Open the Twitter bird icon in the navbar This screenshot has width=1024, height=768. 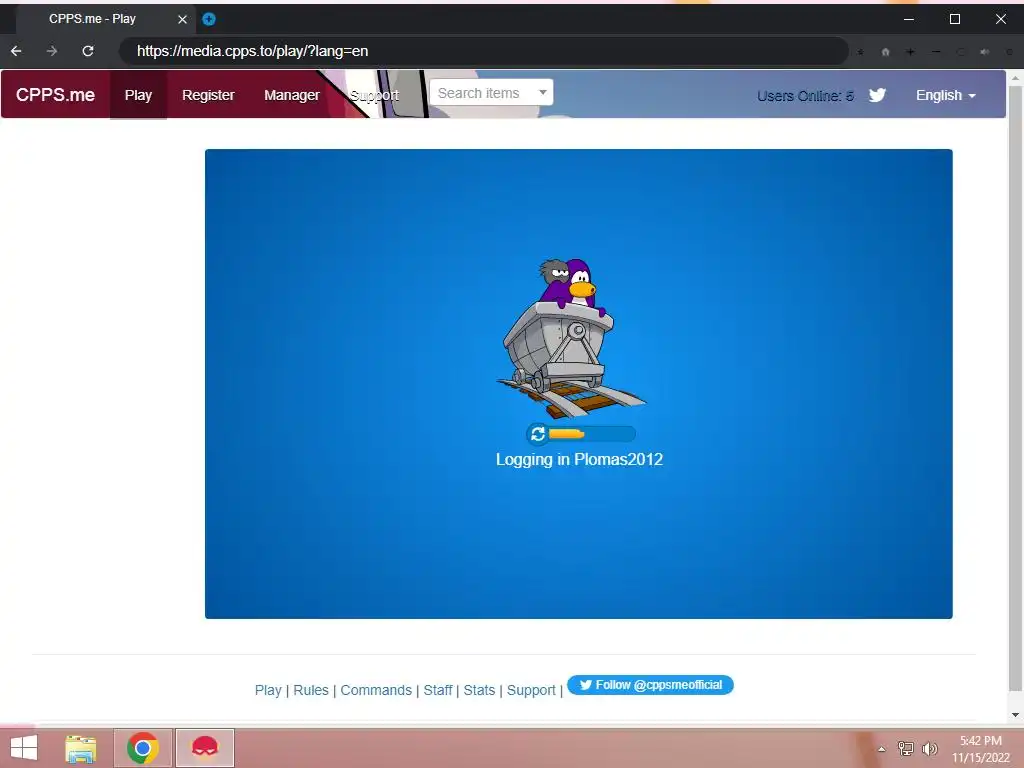point(877,95)
